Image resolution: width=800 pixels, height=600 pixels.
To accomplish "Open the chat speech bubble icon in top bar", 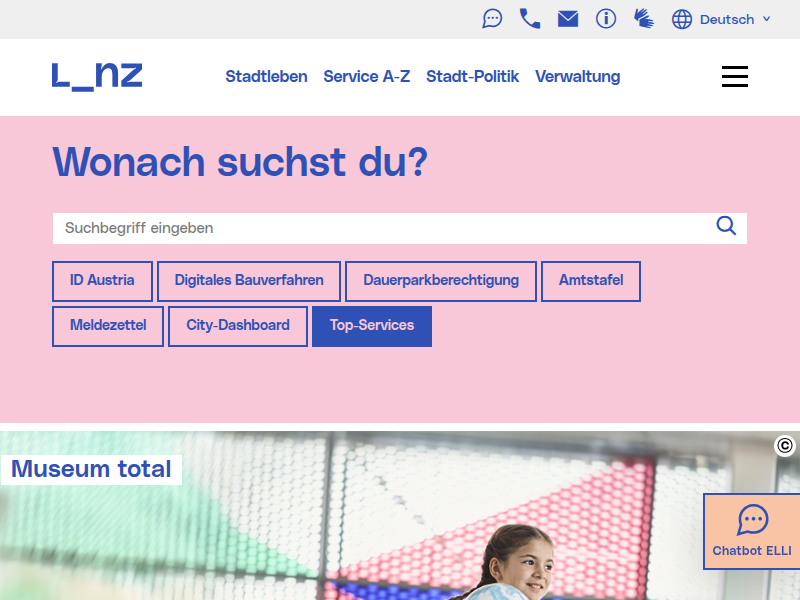I will [x=492, y=19].
